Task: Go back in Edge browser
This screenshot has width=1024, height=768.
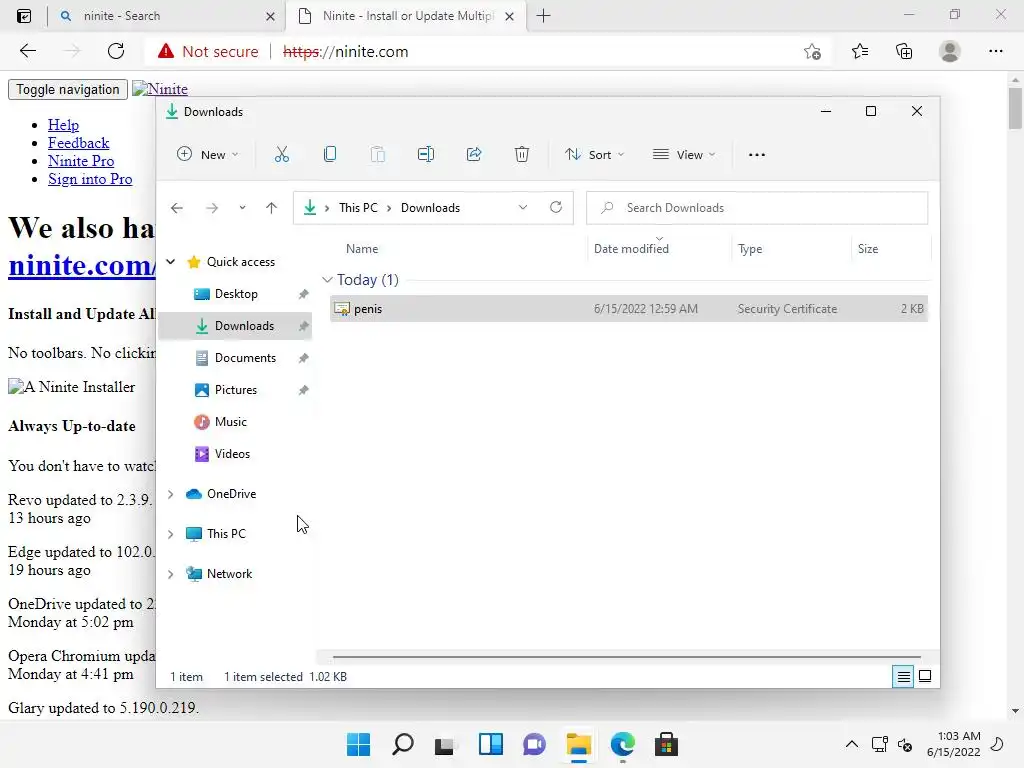Action: (x=27, y=51)
